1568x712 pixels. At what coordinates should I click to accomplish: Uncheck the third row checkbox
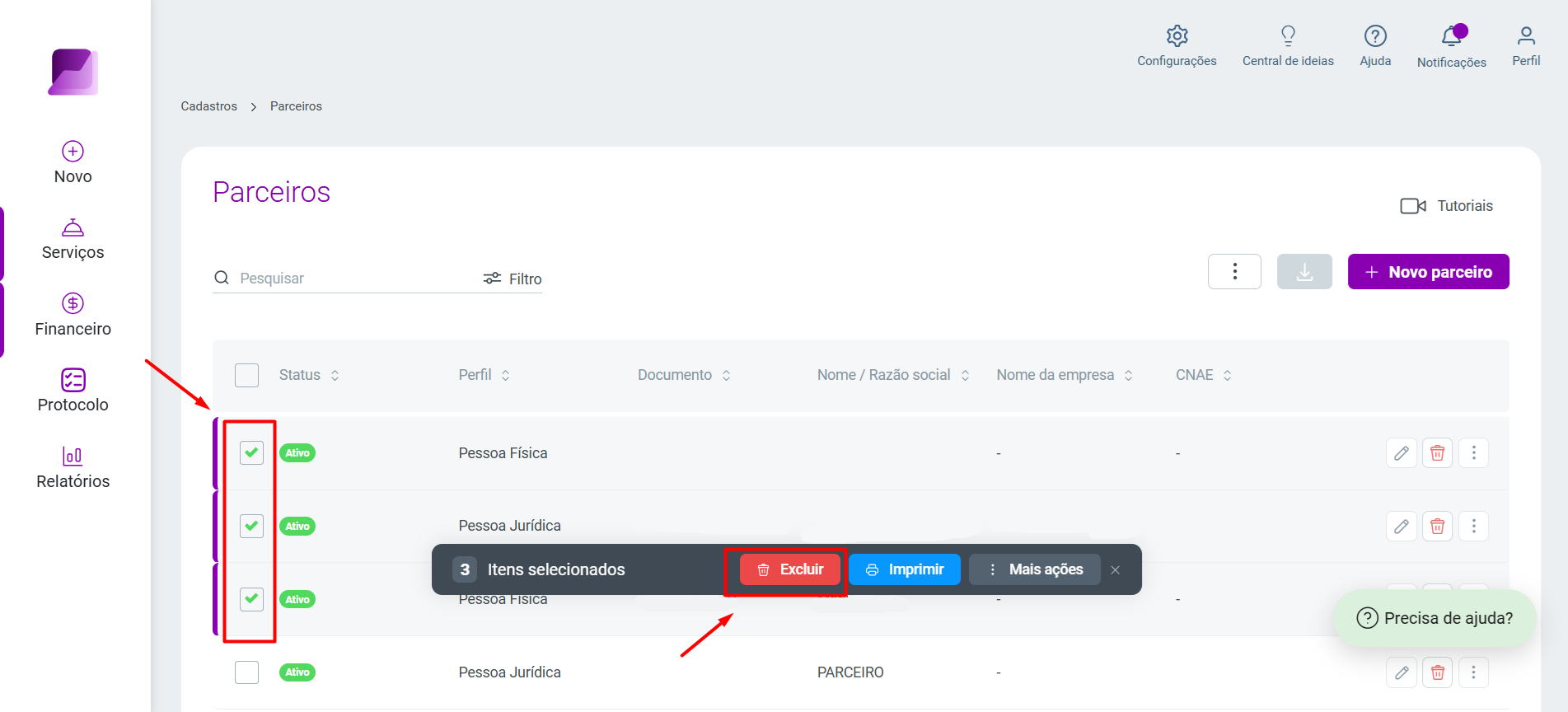click(251, 599)
